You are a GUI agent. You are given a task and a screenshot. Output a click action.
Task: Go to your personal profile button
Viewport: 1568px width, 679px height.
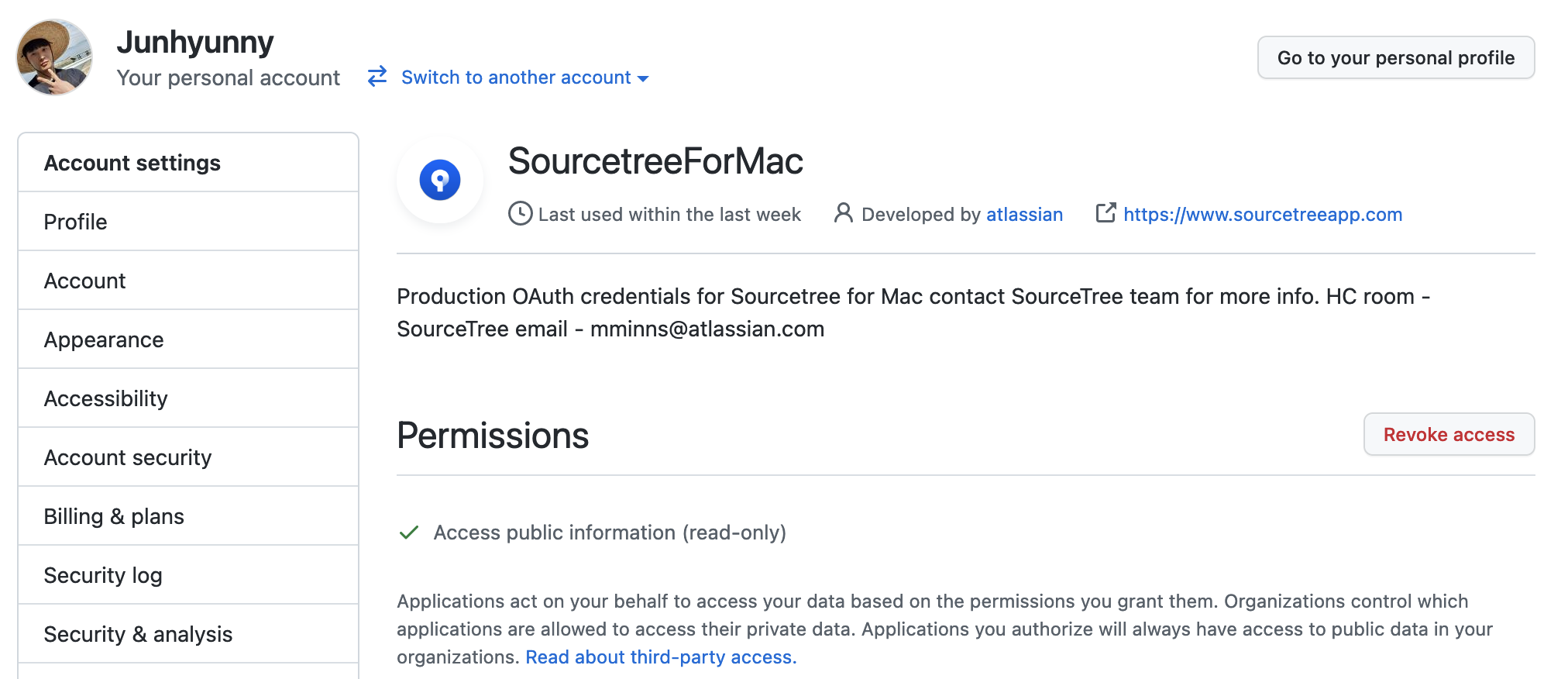1396,57
